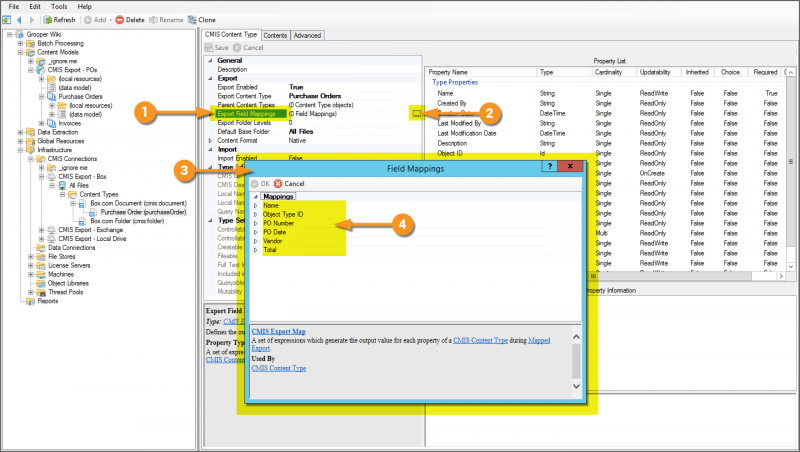Image resolution: width=800 pixels, height=452 pixels.
Task: Open the Edit menu
Action: point(35,7)
